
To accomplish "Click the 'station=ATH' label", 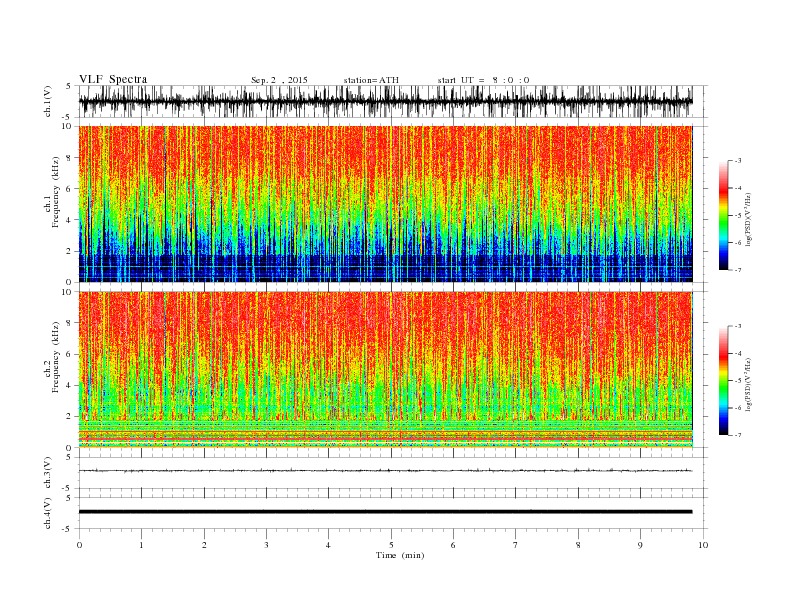I will click(x=371, y=80).
